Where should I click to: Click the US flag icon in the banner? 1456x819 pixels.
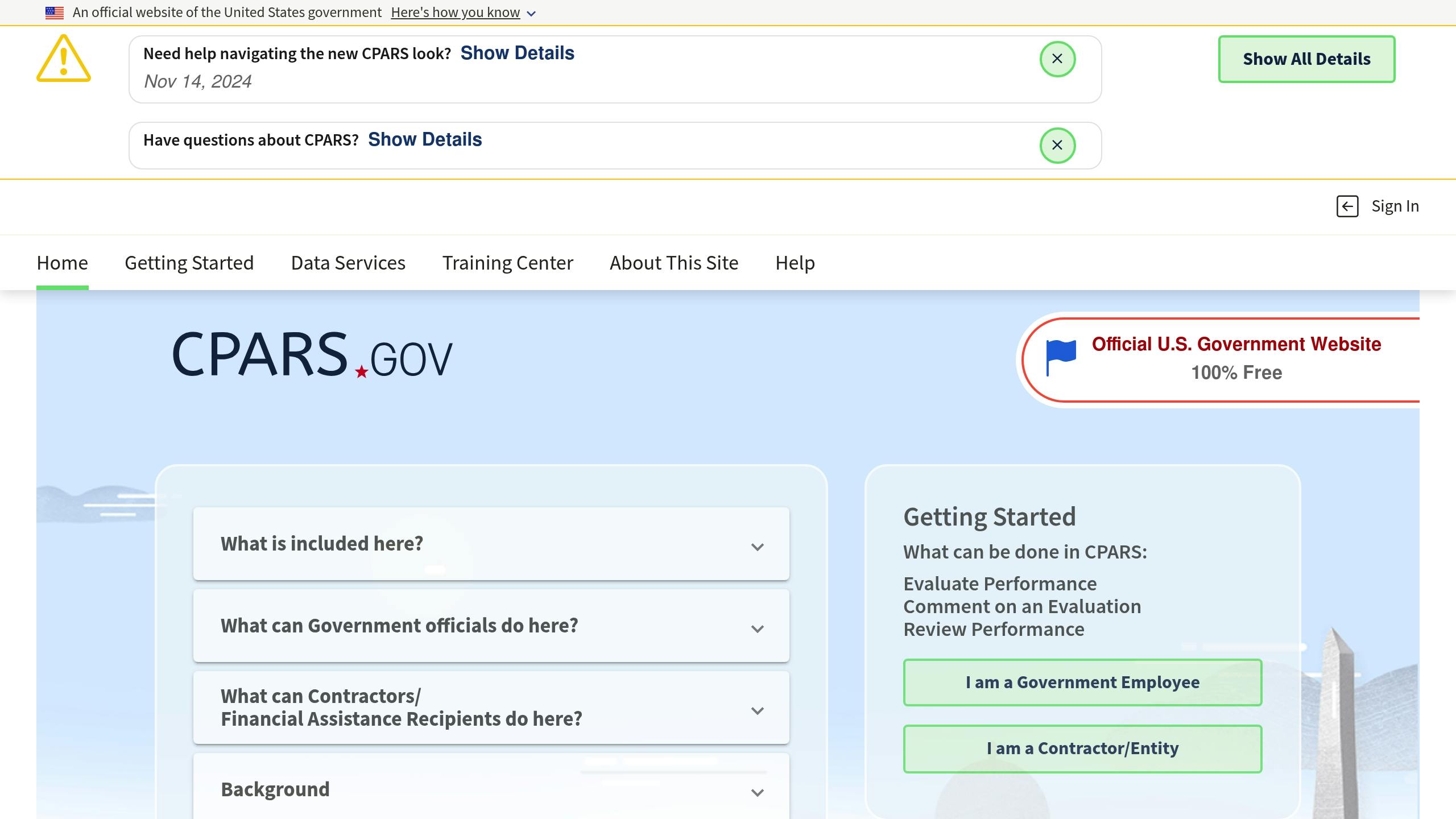[x=55, y=13]
